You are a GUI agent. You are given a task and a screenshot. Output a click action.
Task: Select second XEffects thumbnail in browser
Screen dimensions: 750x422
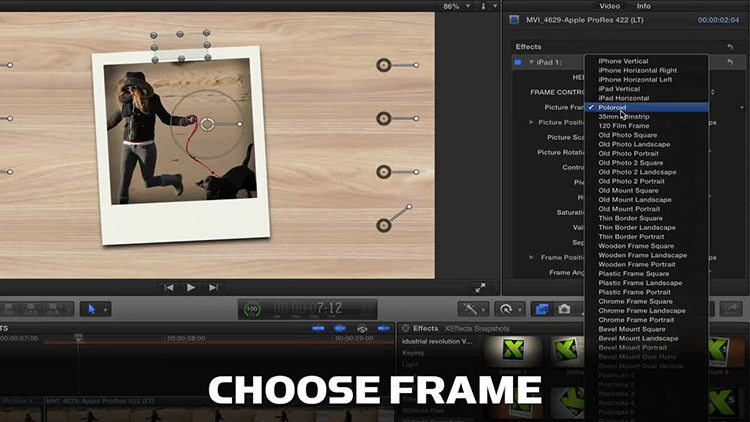[567, 352]
